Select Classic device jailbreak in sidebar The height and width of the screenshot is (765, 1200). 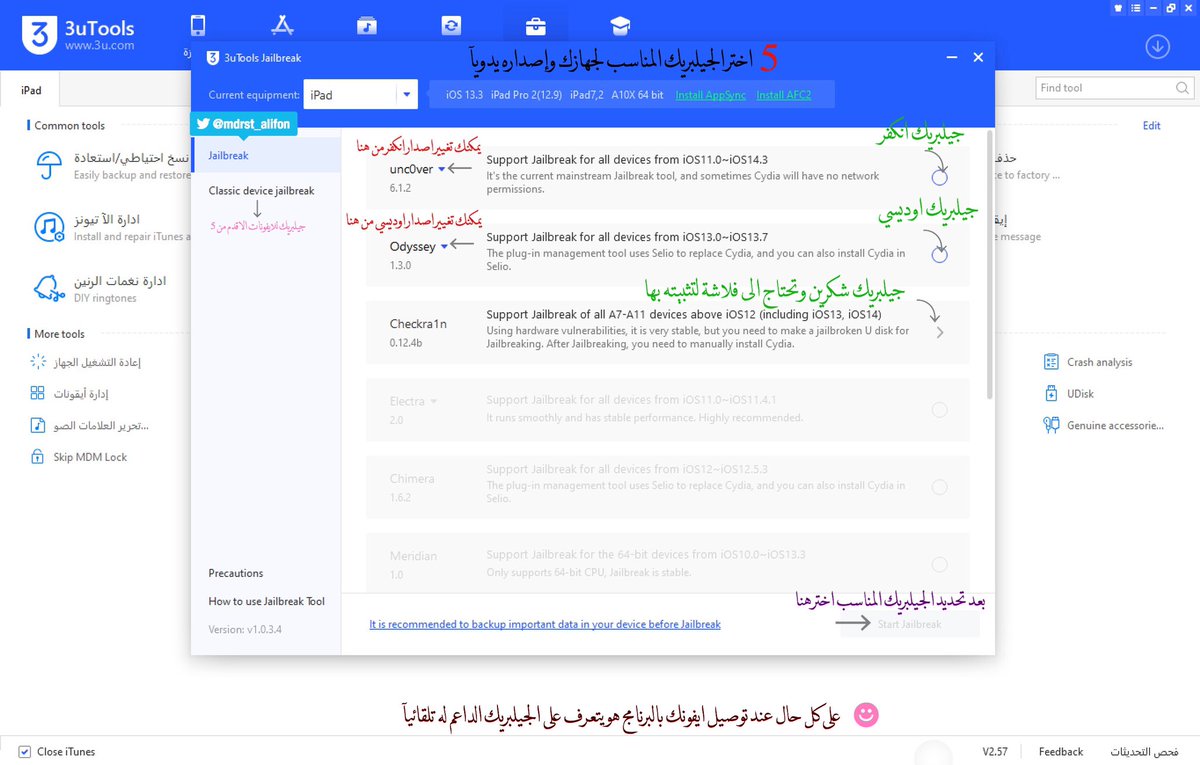pyautogui.click(x=261, y=190)
